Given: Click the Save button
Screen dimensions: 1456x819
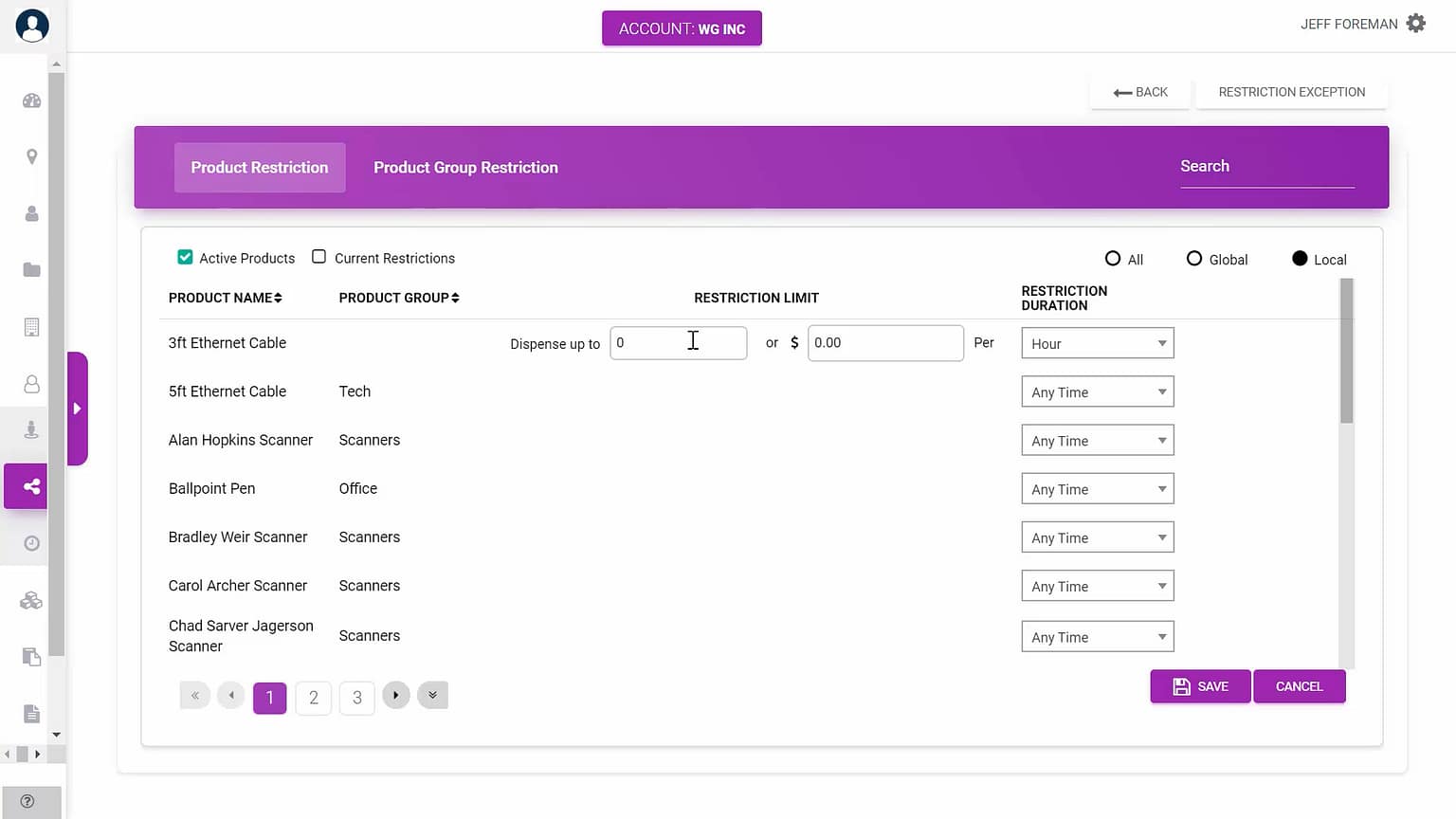Looking at the screenshot, I should click(1200, 686).
